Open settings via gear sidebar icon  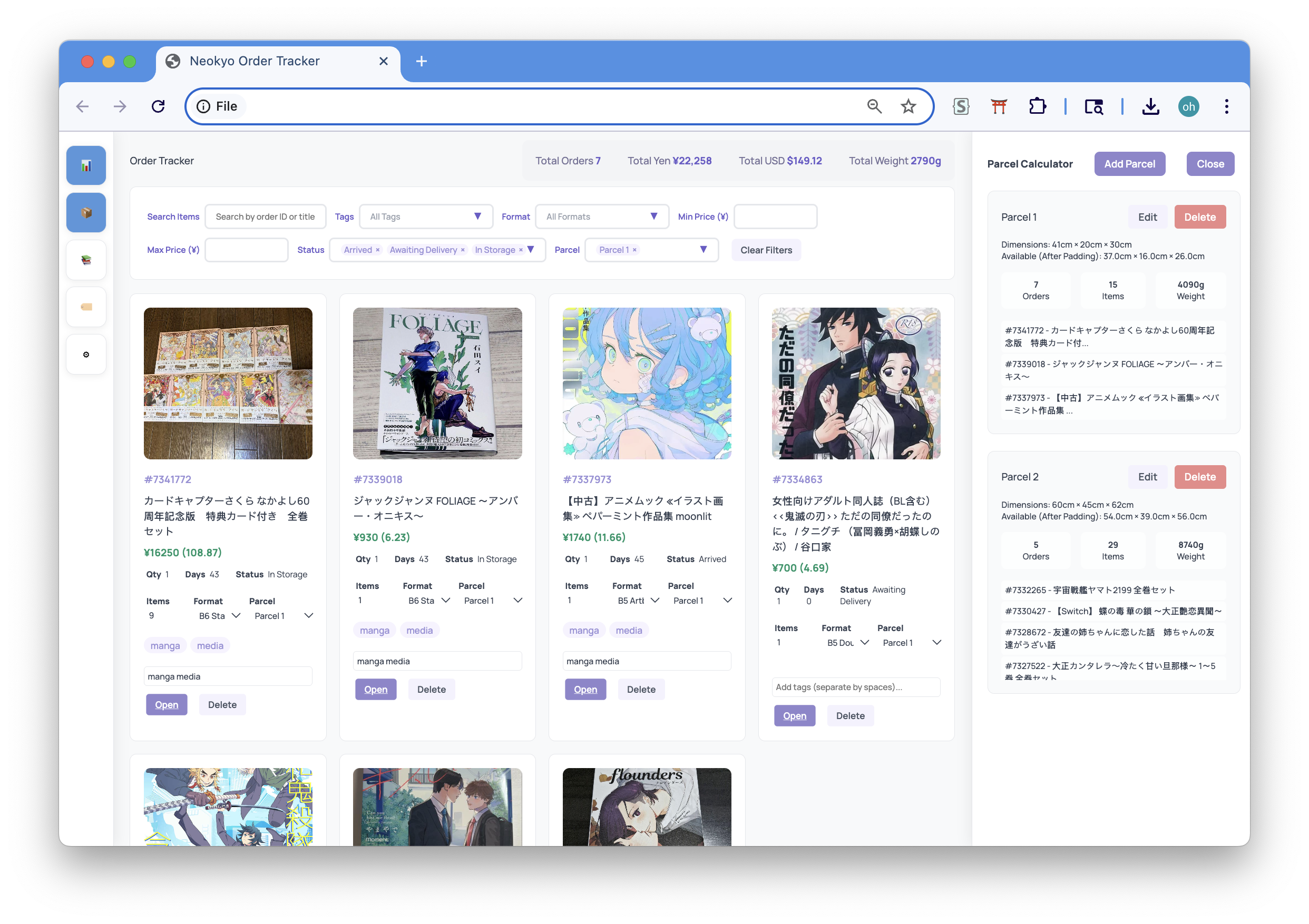tap(86, 355)
